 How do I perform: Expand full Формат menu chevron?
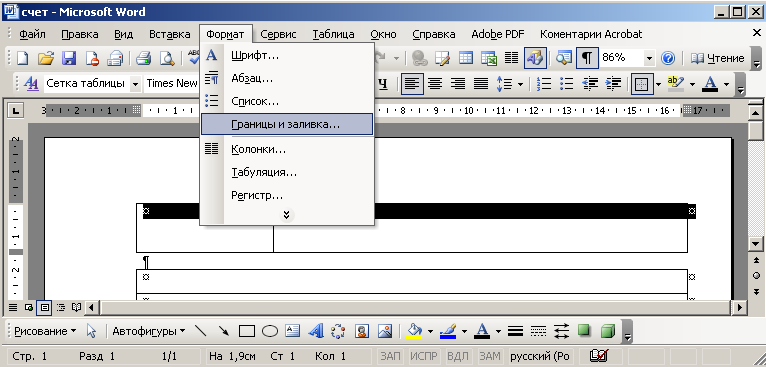point(287,215)
